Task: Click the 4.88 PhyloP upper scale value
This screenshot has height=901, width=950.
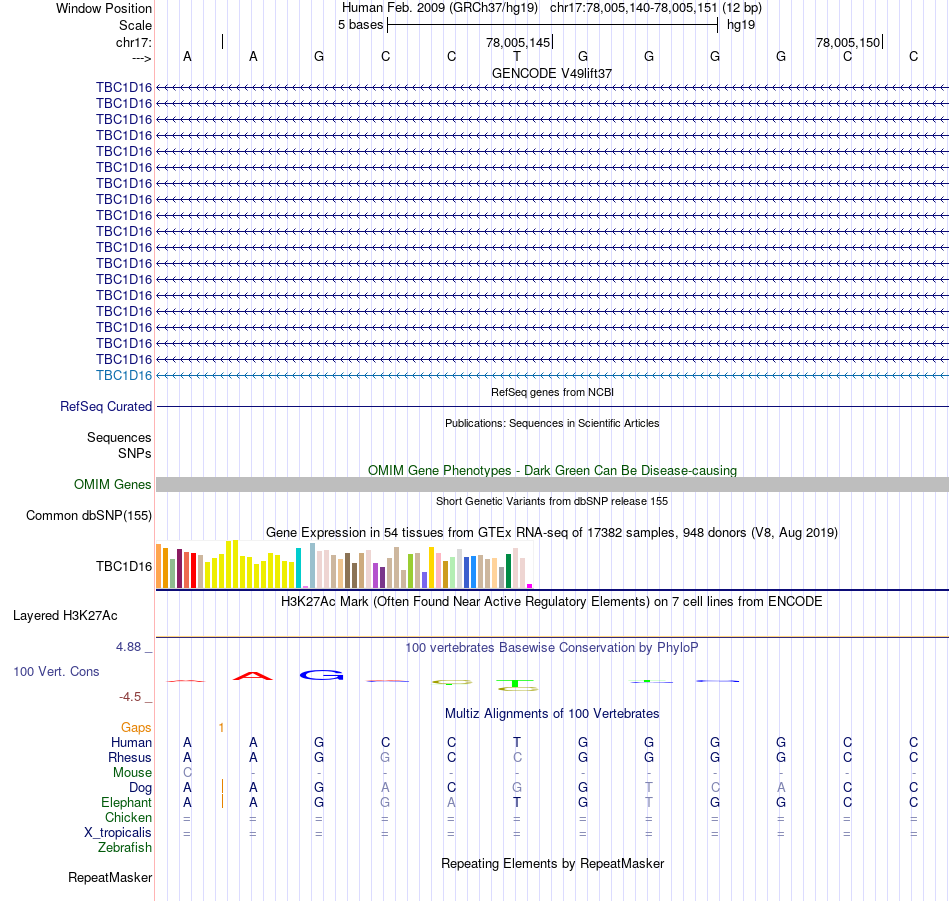Action: 128,647
